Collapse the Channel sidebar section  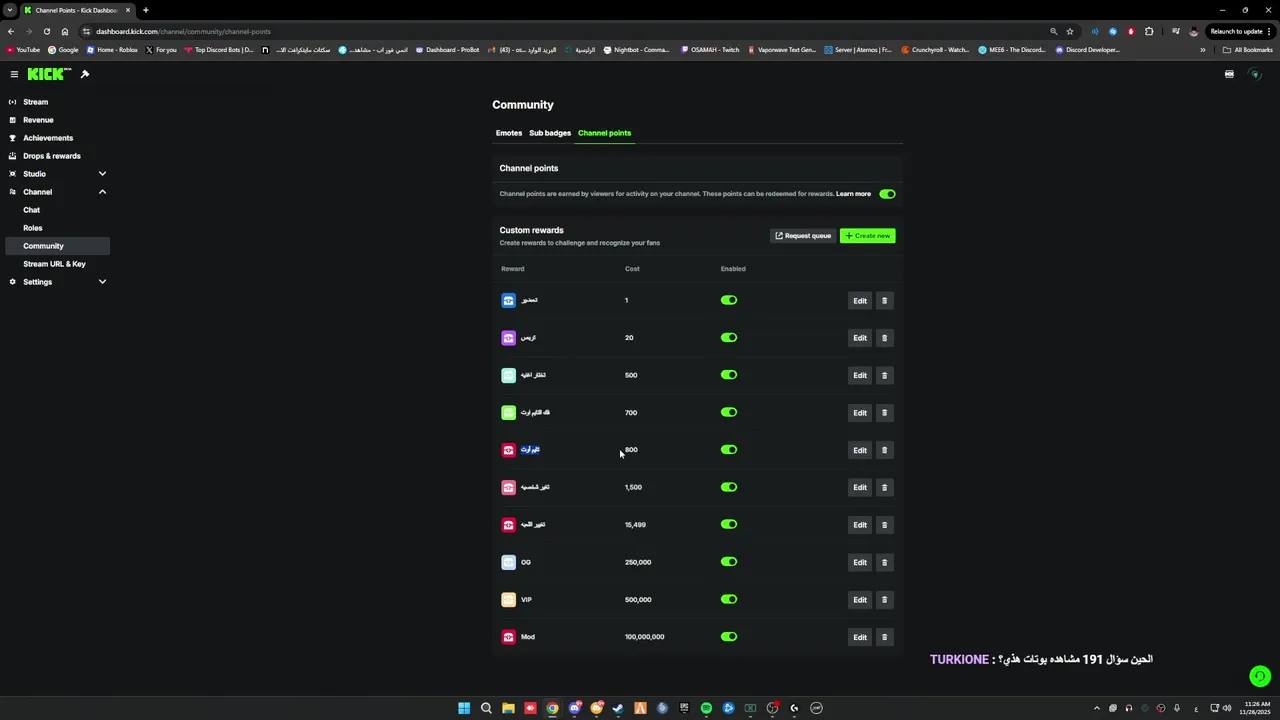102,192
